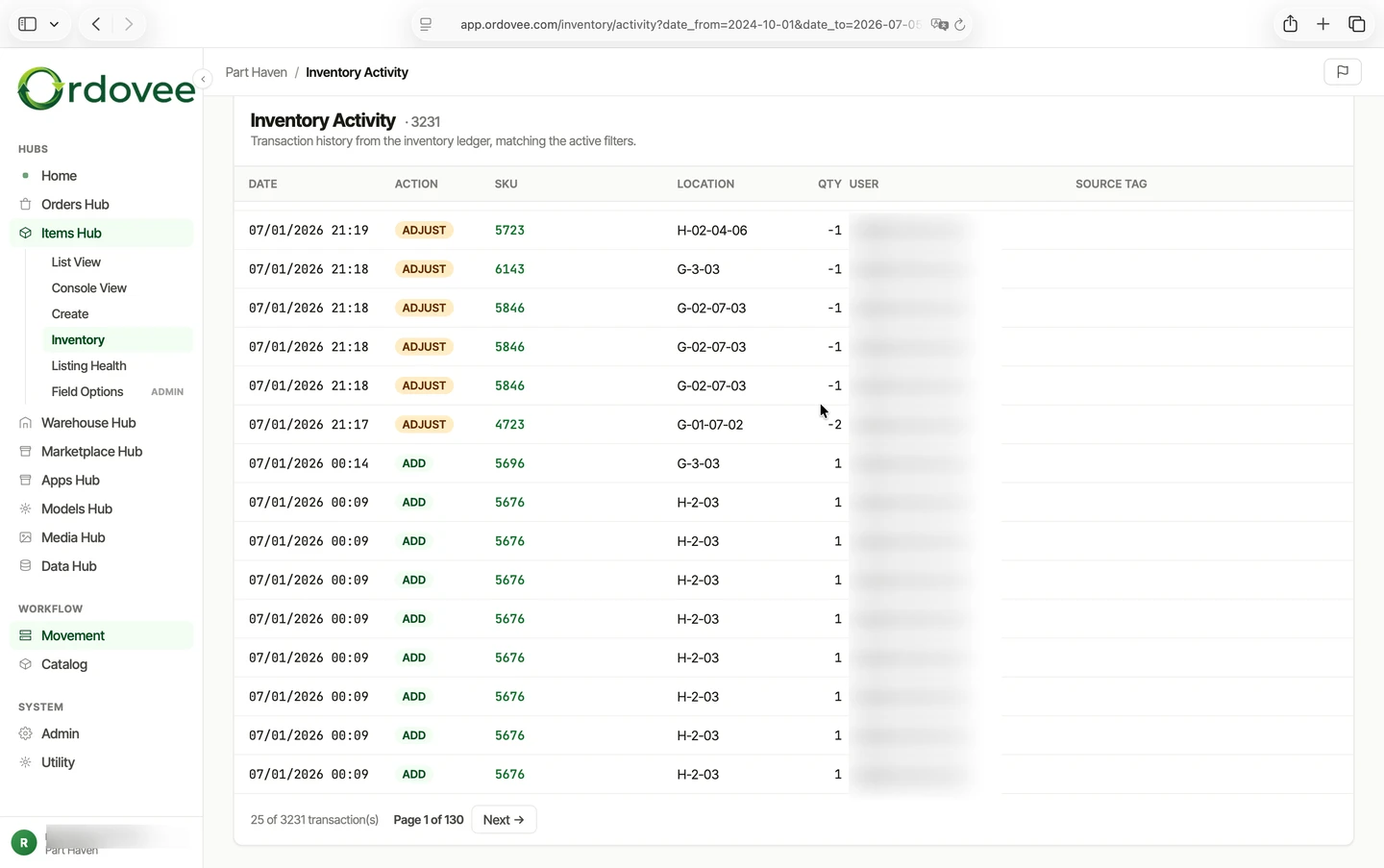Show tab overview icon
This screenshot has height=868, width=1384.
click(1356, 24)
